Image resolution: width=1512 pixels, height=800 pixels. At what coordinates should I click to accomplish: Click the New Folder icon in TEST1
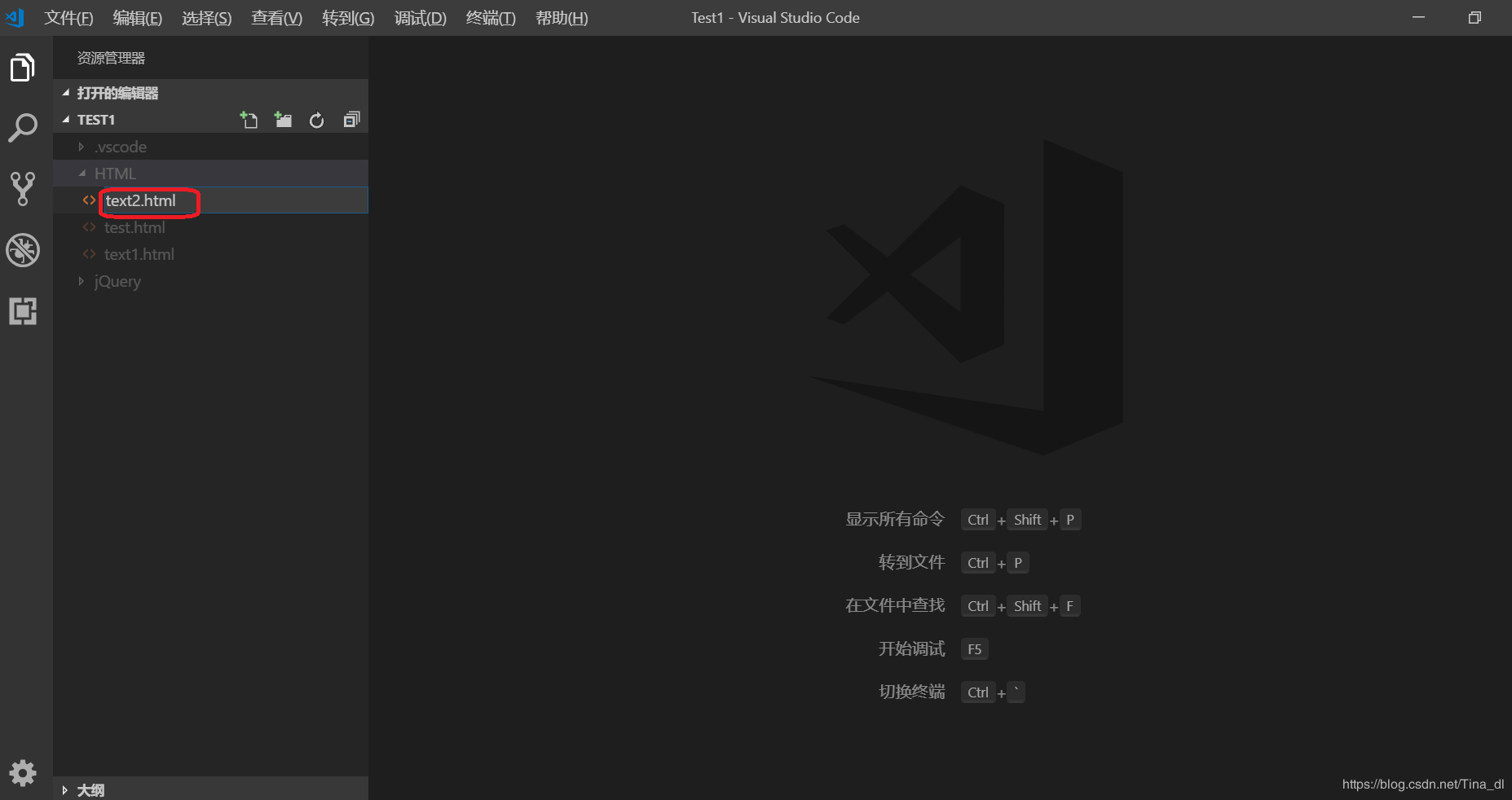[x=283, y=121]
